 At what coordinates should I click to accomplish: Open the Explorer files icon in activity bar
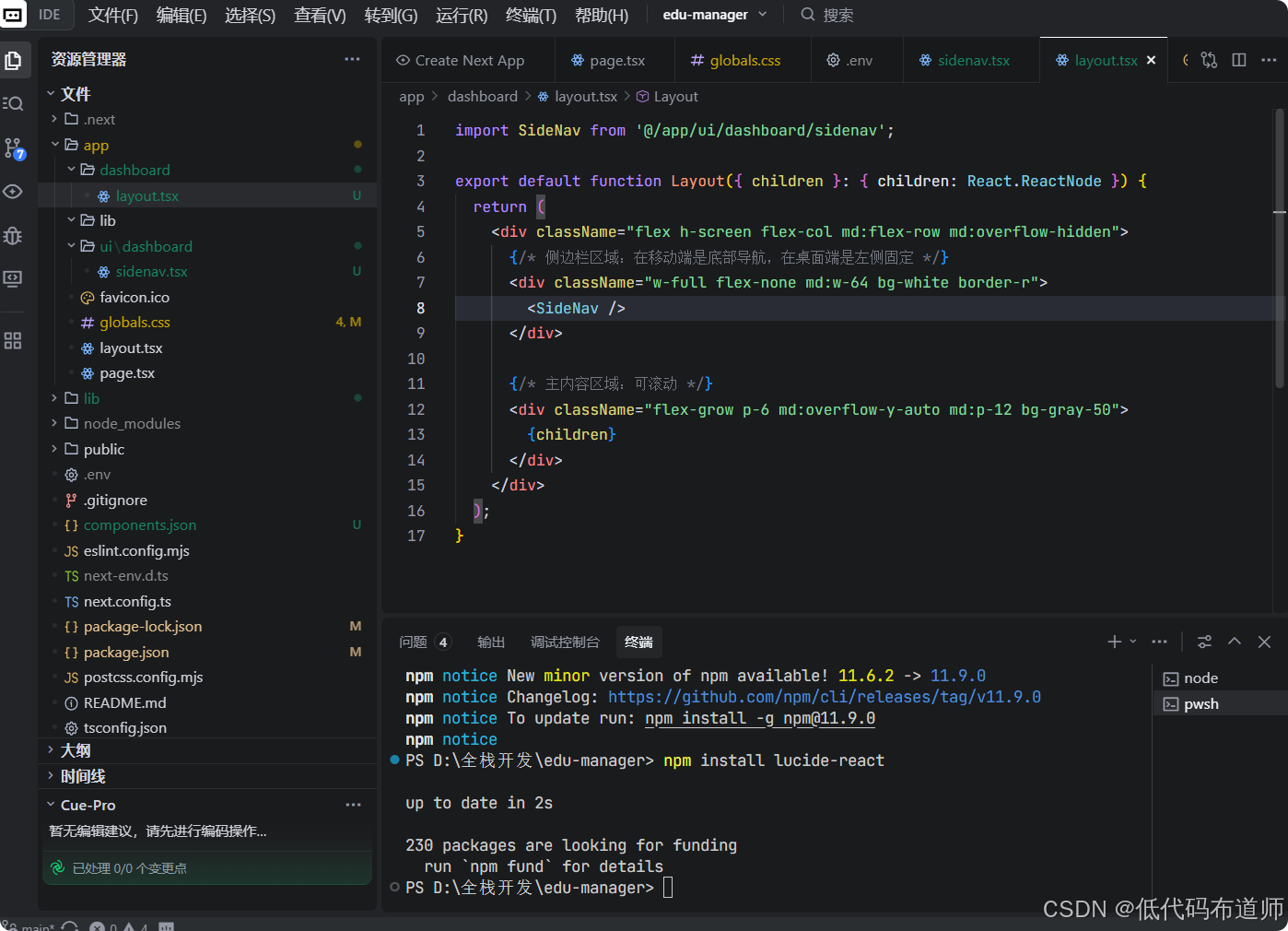(x=13, y=61)
